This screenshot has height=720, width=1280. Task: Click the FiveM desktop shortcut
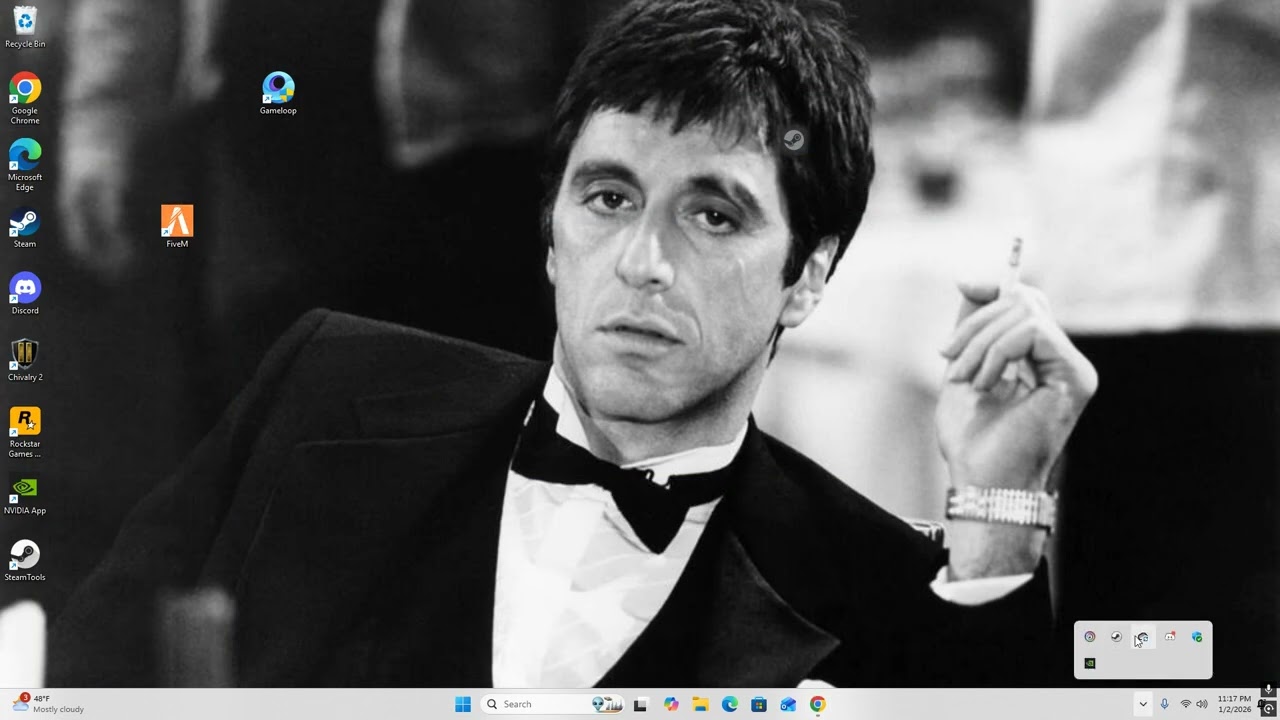(x=177, y=227)
